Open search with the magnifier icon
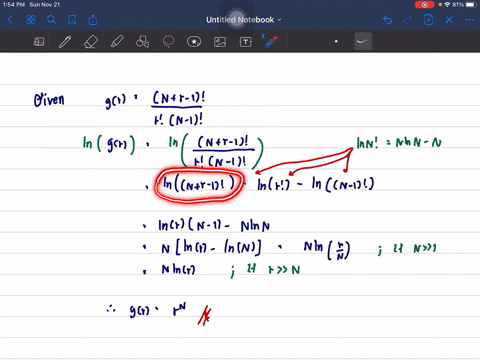This screenshot has width=480, height=360. pyautogui.click(x=51, y=20)
